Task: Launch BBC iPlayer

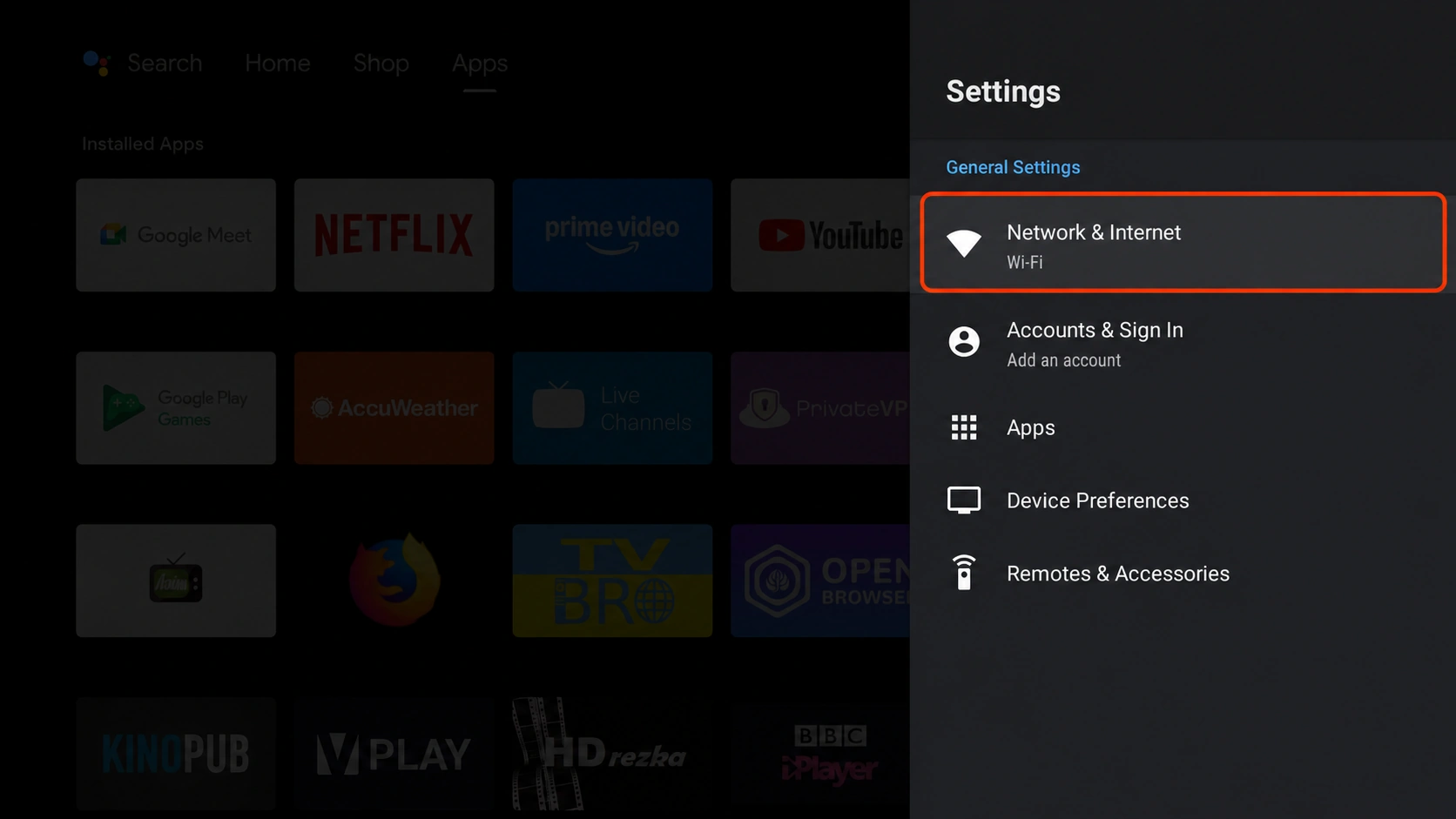Action: tap(820, 754)
